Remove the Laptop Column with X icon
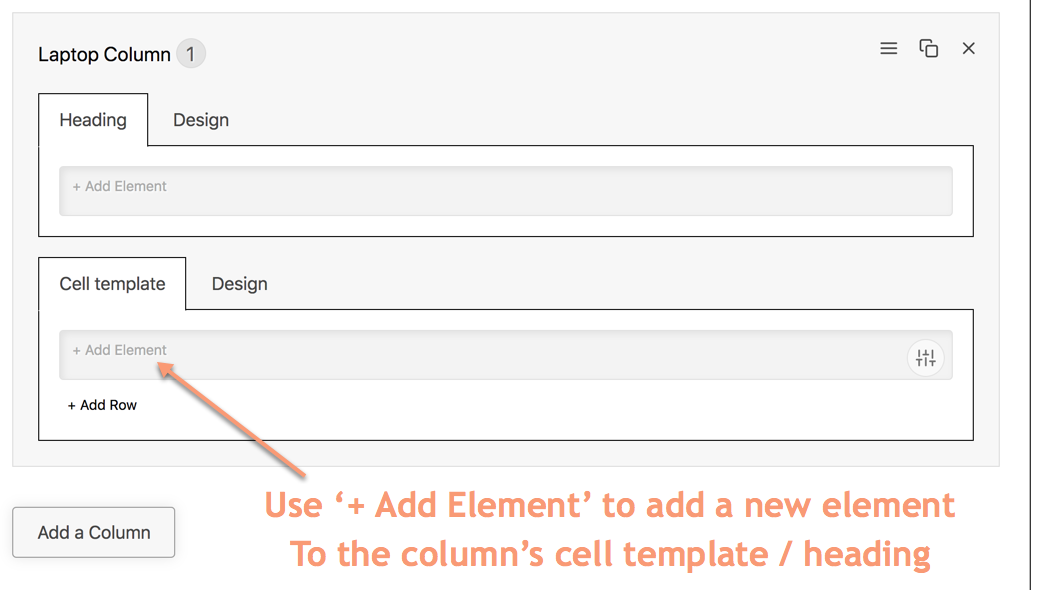 968,48
